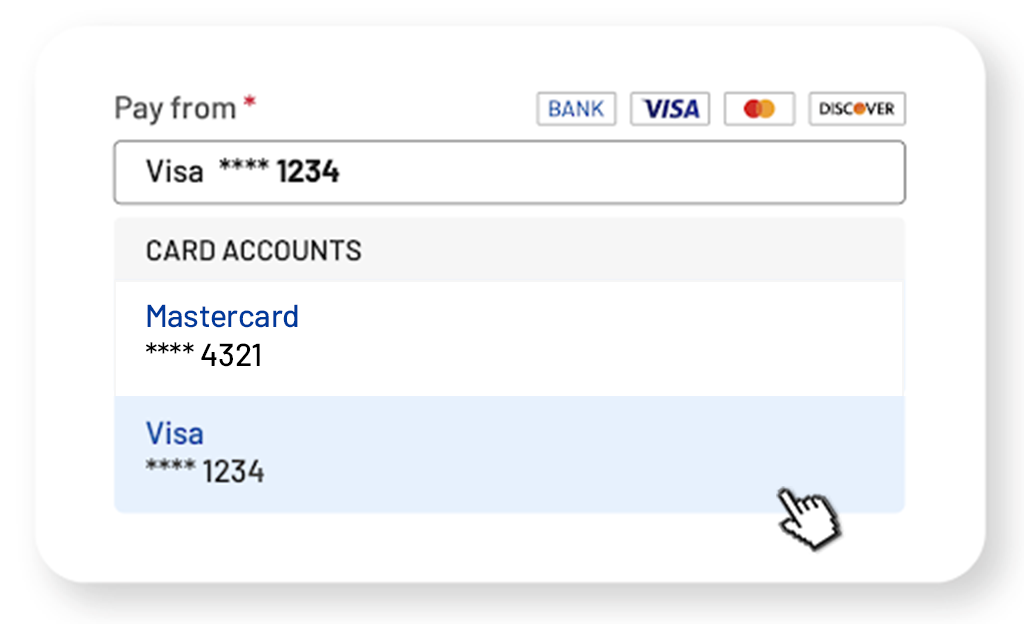Image resolution: width=1024 pixels, height=624 pixels.
Task: Click the hand pointer cursor graphic
Action: [808, 517]
